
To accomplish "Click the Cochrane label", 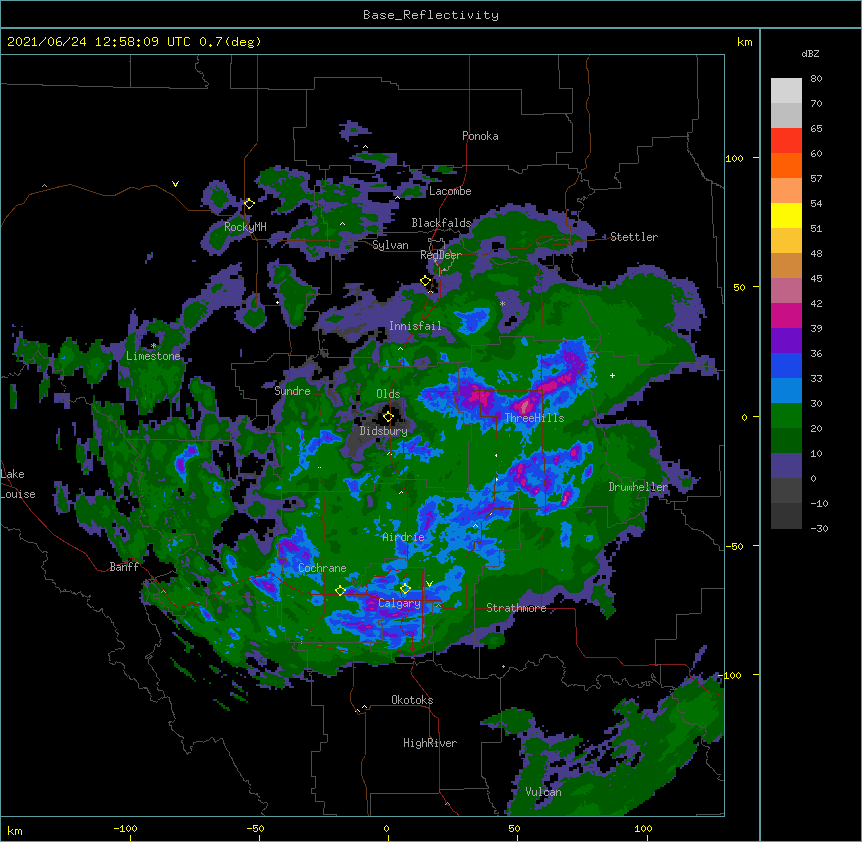I will 322,568.
